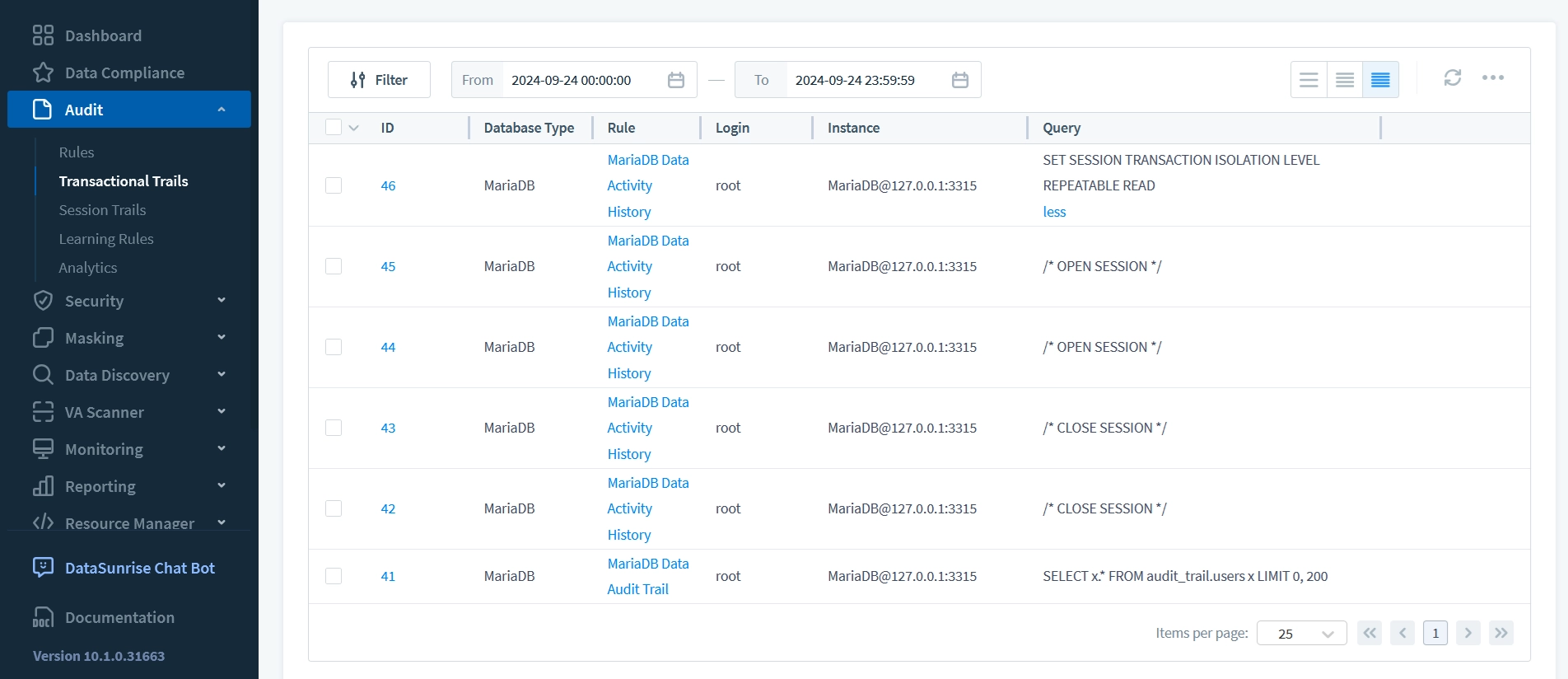Click the Reporting bar chart icon

43,486
